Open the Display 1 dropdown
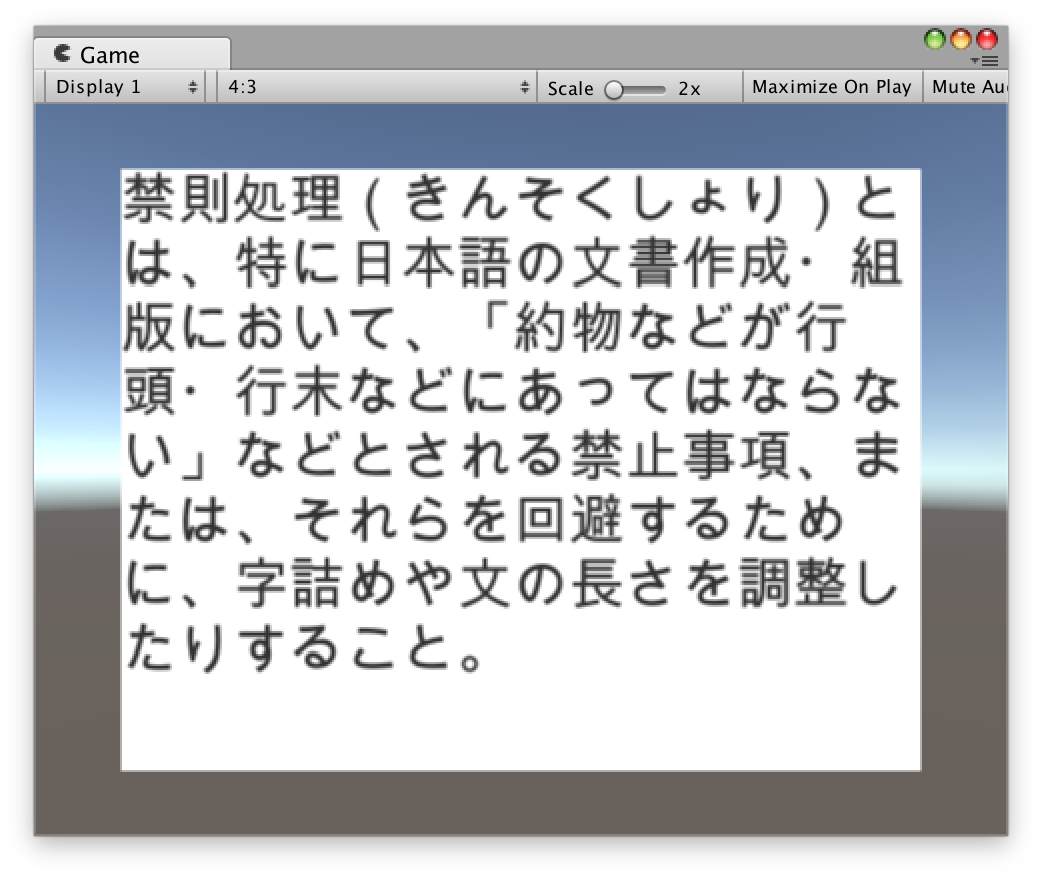The image size is (1042, 878). 120,86
